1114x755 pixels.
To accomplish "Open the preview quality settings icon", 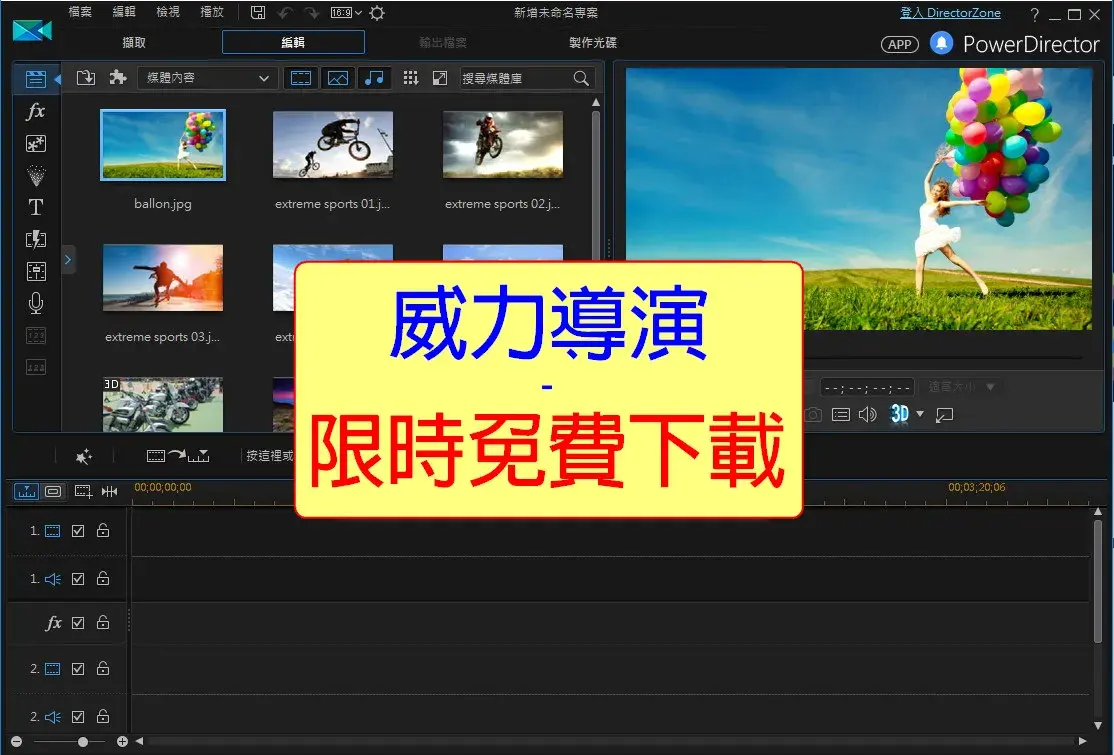I will click(x=840, y=415).
